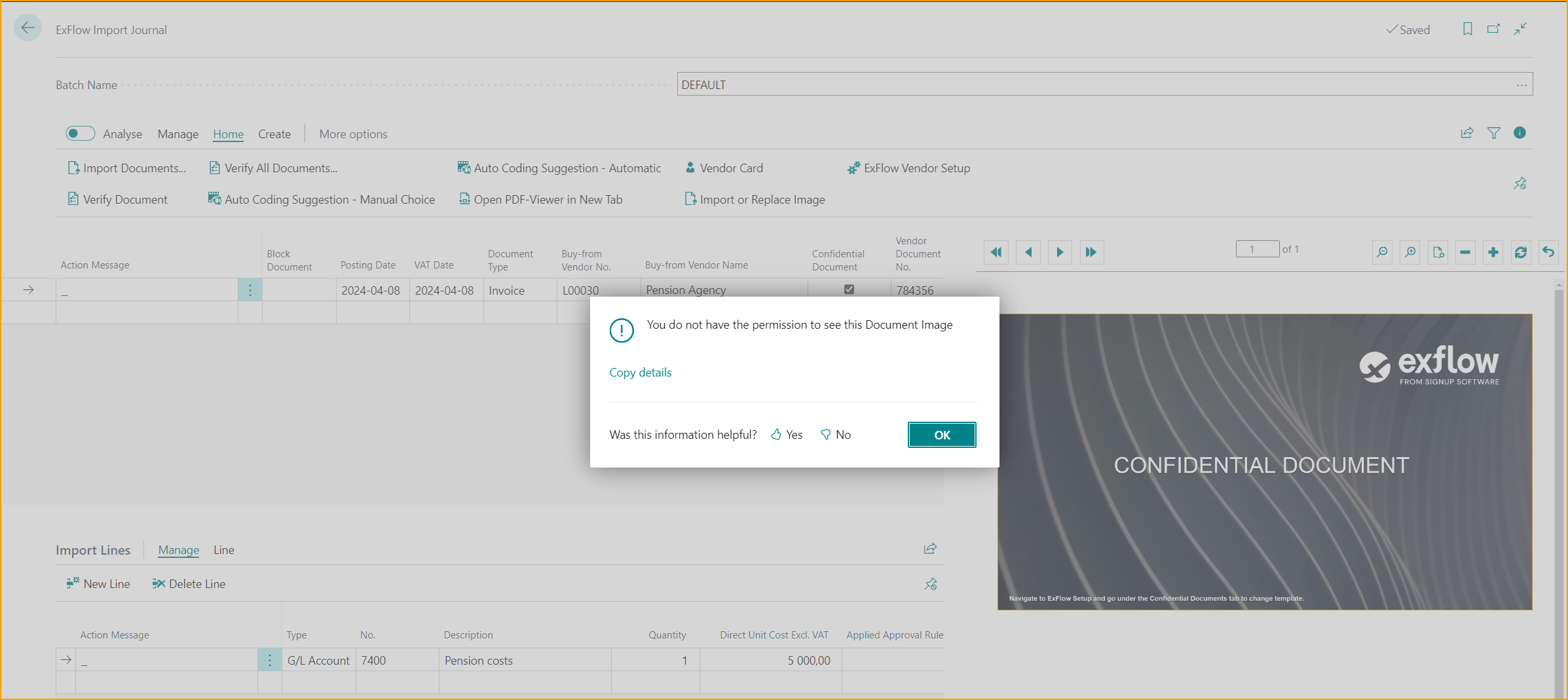Click Verify All Documents action
The image size is (1568, 700).
[x=273, y=168]
